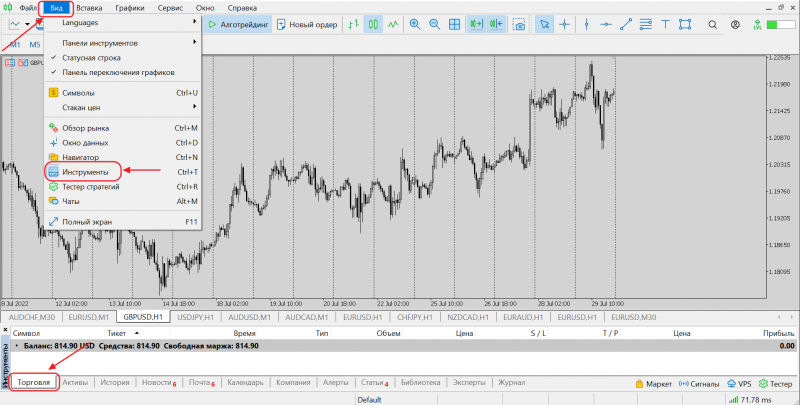
Task: Uncheck Панель переключения графиков option
Action: coord(123,72)
